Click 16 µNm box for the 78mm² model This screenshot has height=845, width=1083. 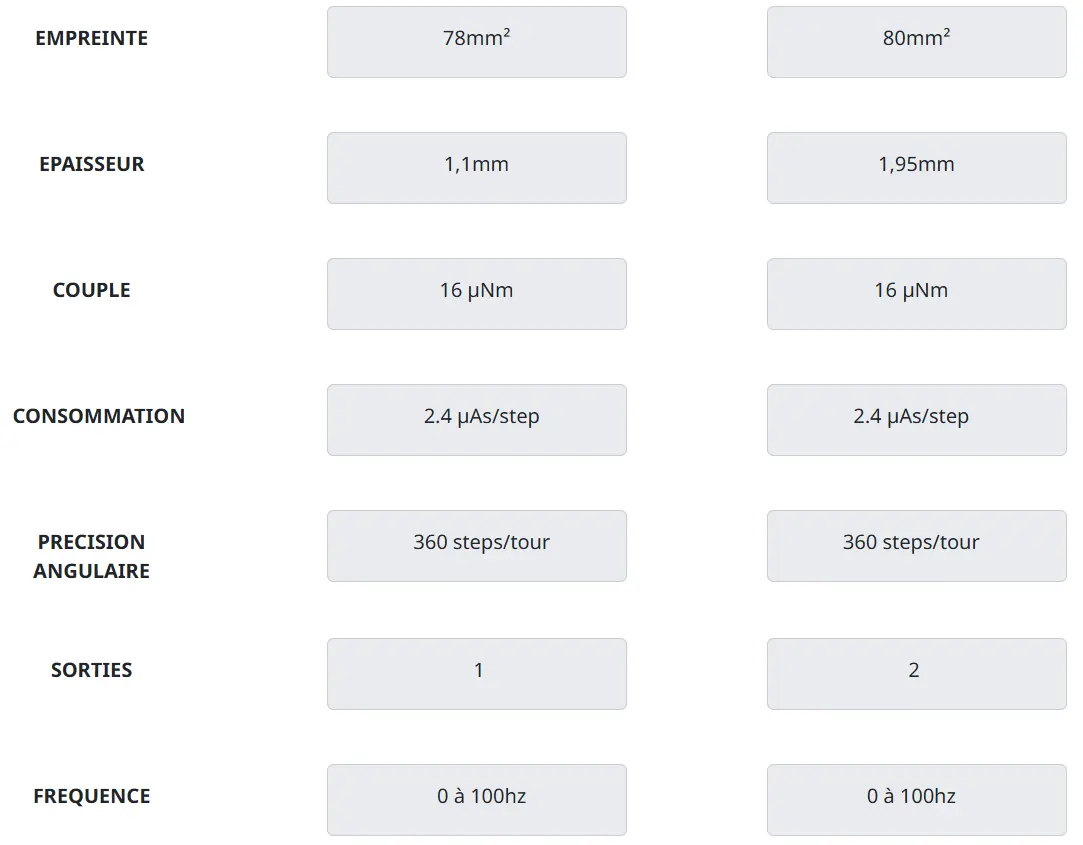coord(476,294)
